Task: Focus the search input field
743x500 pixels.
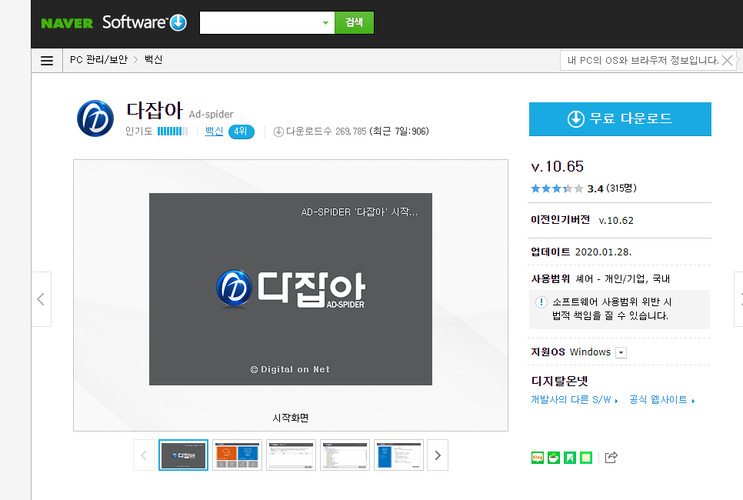Action: [x=260, y=23]
